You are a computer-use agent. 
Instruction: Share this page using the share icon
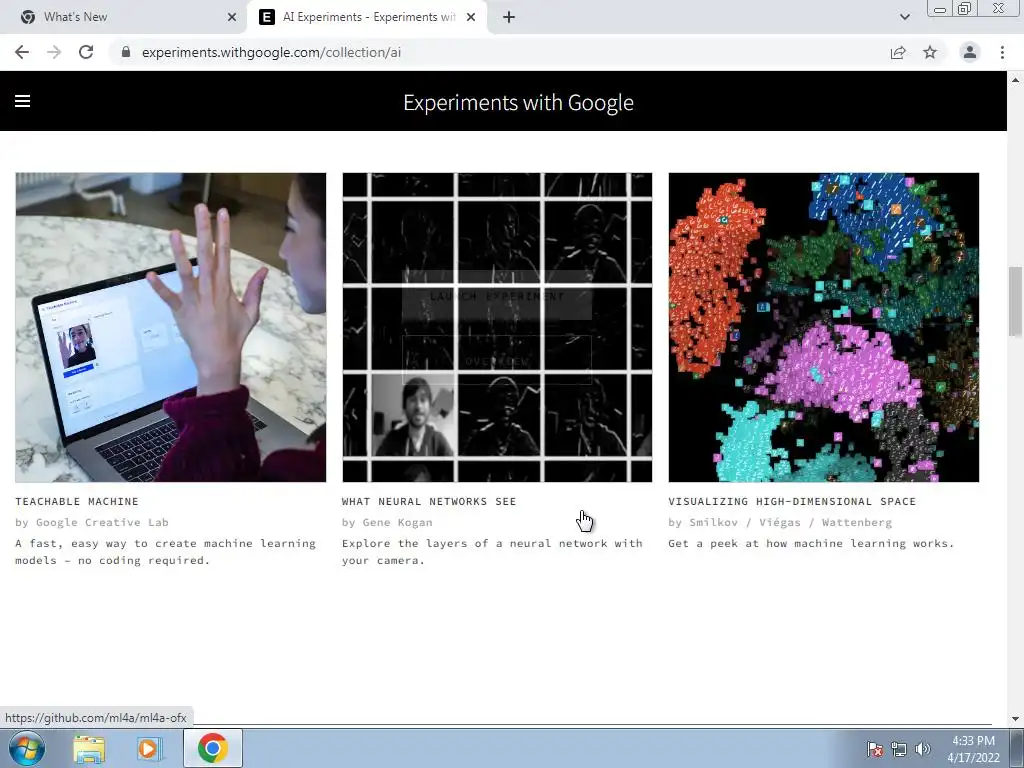(898, 52)
